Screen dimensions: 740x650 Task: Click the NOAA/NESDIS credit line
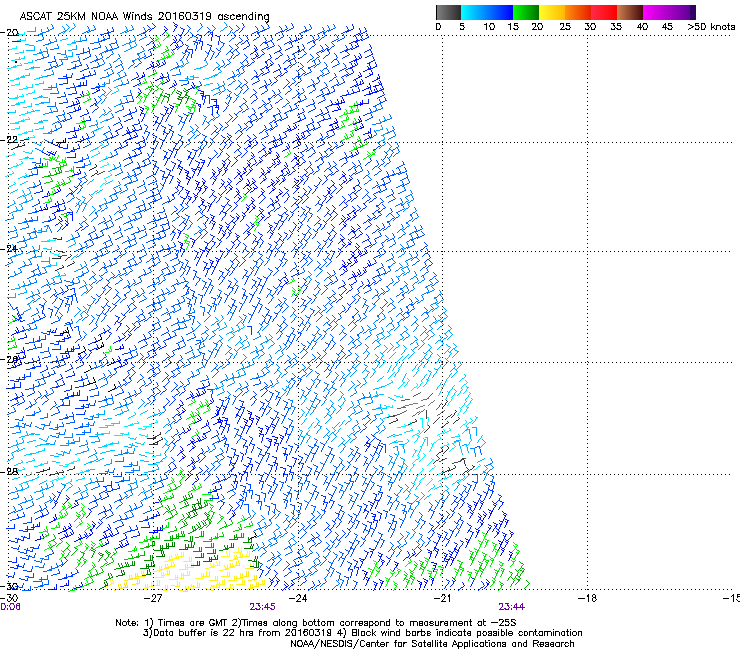point(432,644)
